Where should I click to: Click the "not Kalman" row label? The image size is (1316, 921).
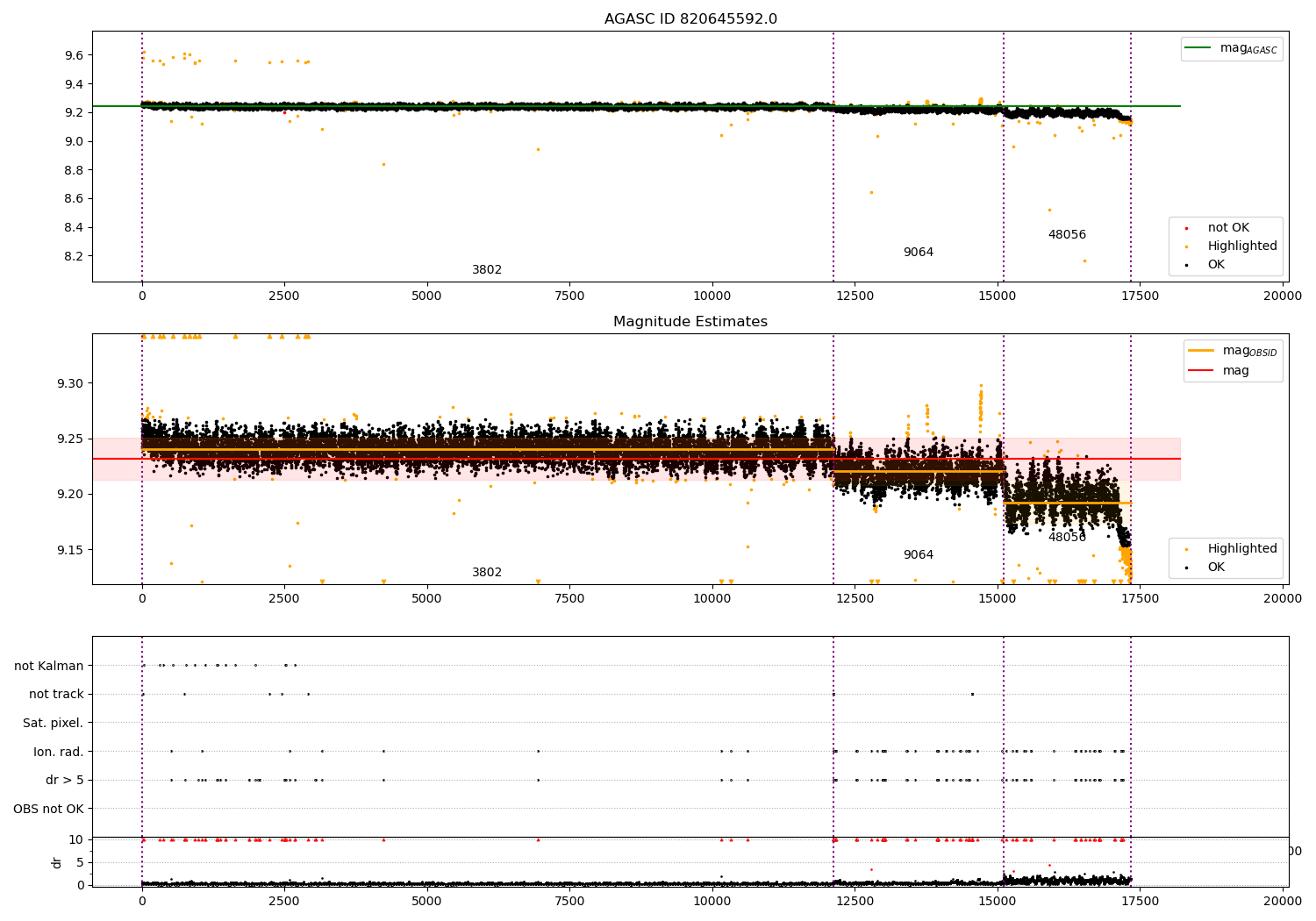(x=49, y=666)
